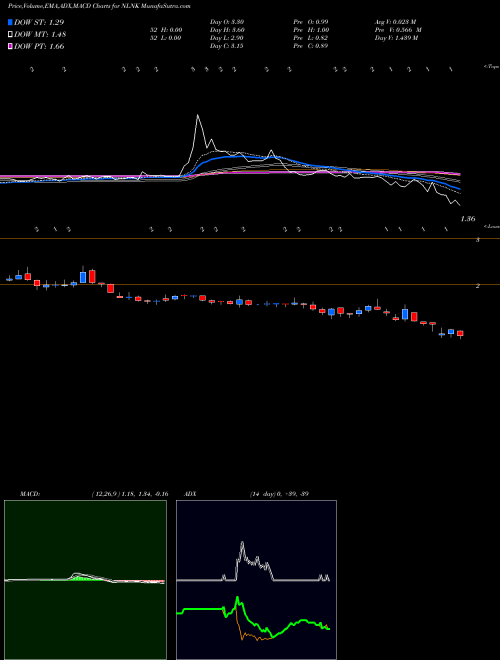The image size is (500, 660).
Task: Click the 'ADX' panel heading
Action: [x=191, y=494]
